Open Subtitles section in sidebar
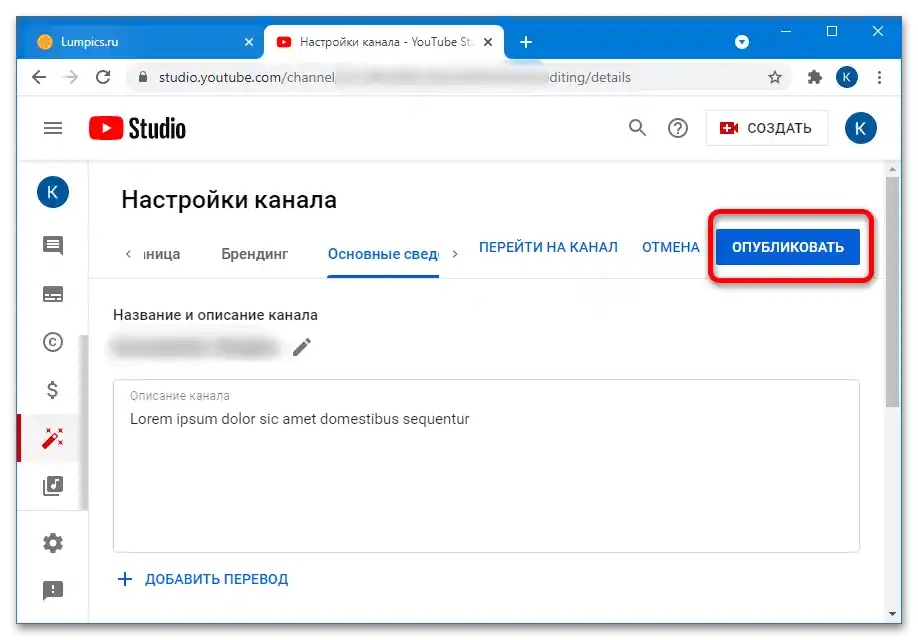Screen dimensions: 918x640 pos(53,294)
